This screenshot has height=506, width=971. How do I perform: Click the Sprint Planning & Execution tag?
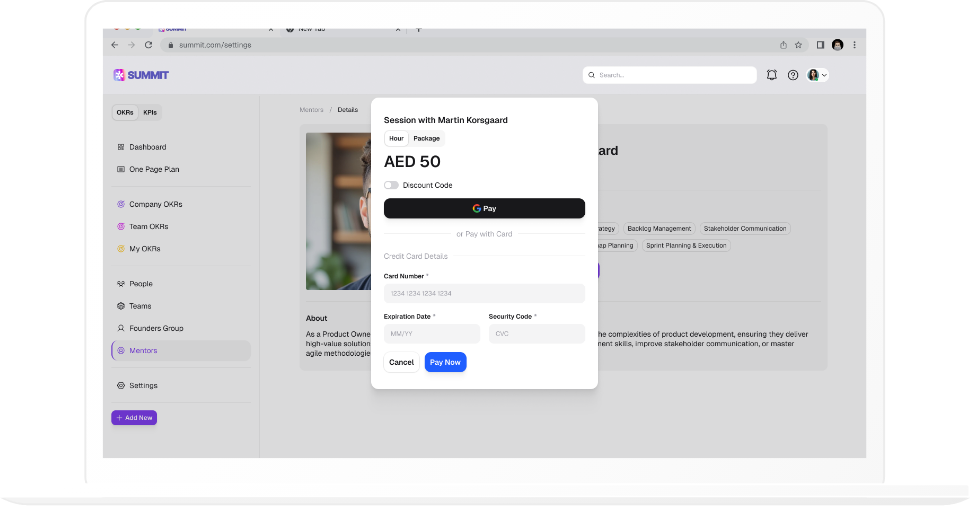coord(686,246)
